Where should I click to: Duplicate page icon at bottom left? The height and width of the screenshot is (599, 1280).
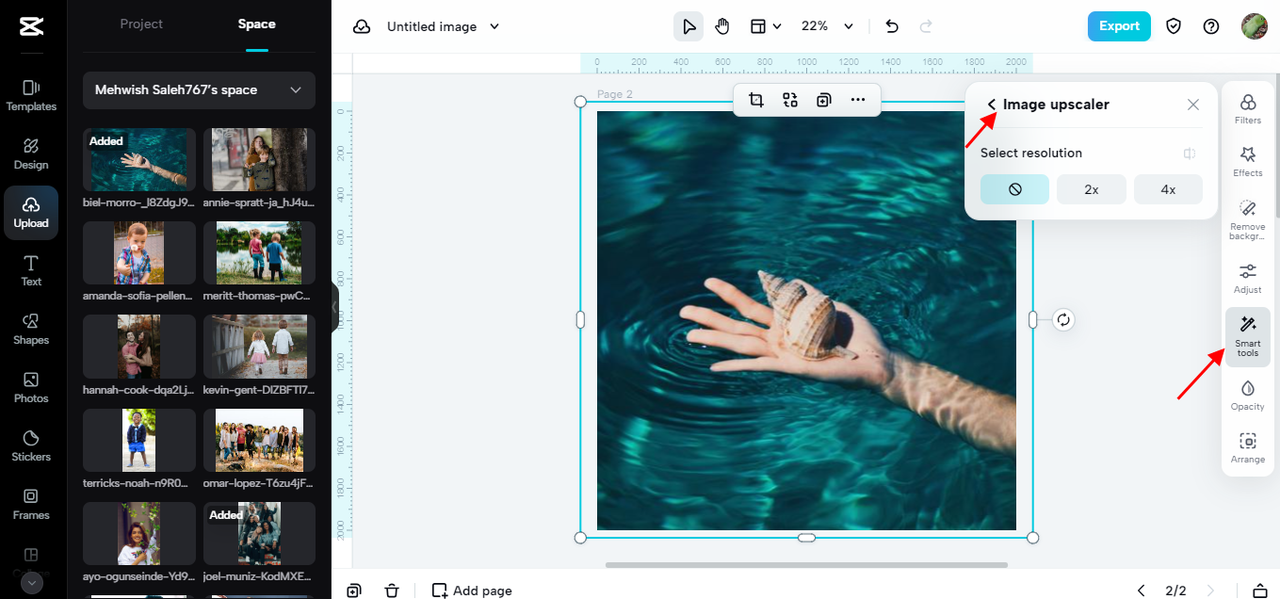tap(354, 591)
